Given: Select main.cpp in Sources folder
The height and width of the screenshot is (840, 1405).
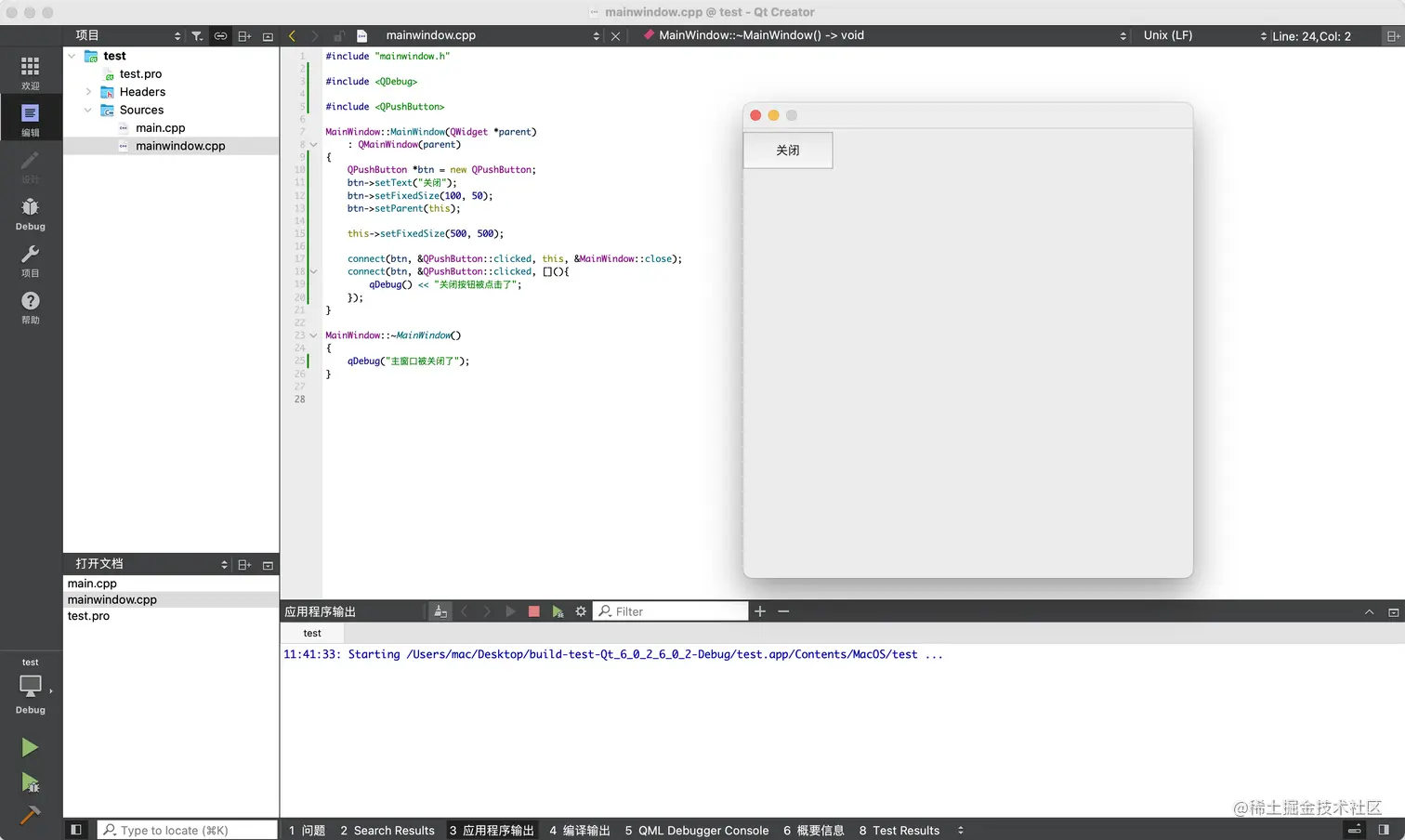Looking at the screenshot, I should pyautogui.click(x=160, y=127).
